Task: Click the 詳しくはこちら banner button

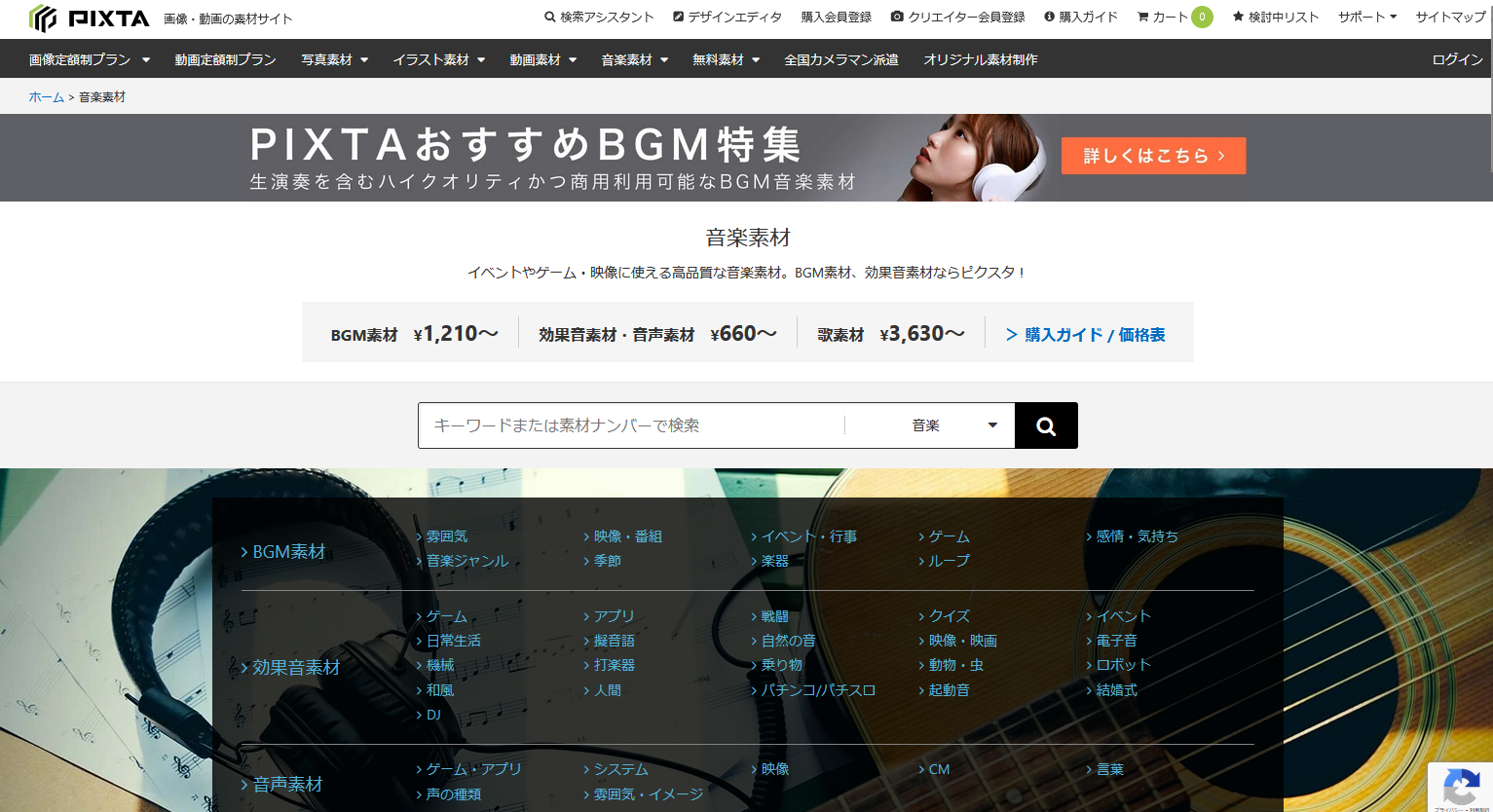Action: 1153,156
